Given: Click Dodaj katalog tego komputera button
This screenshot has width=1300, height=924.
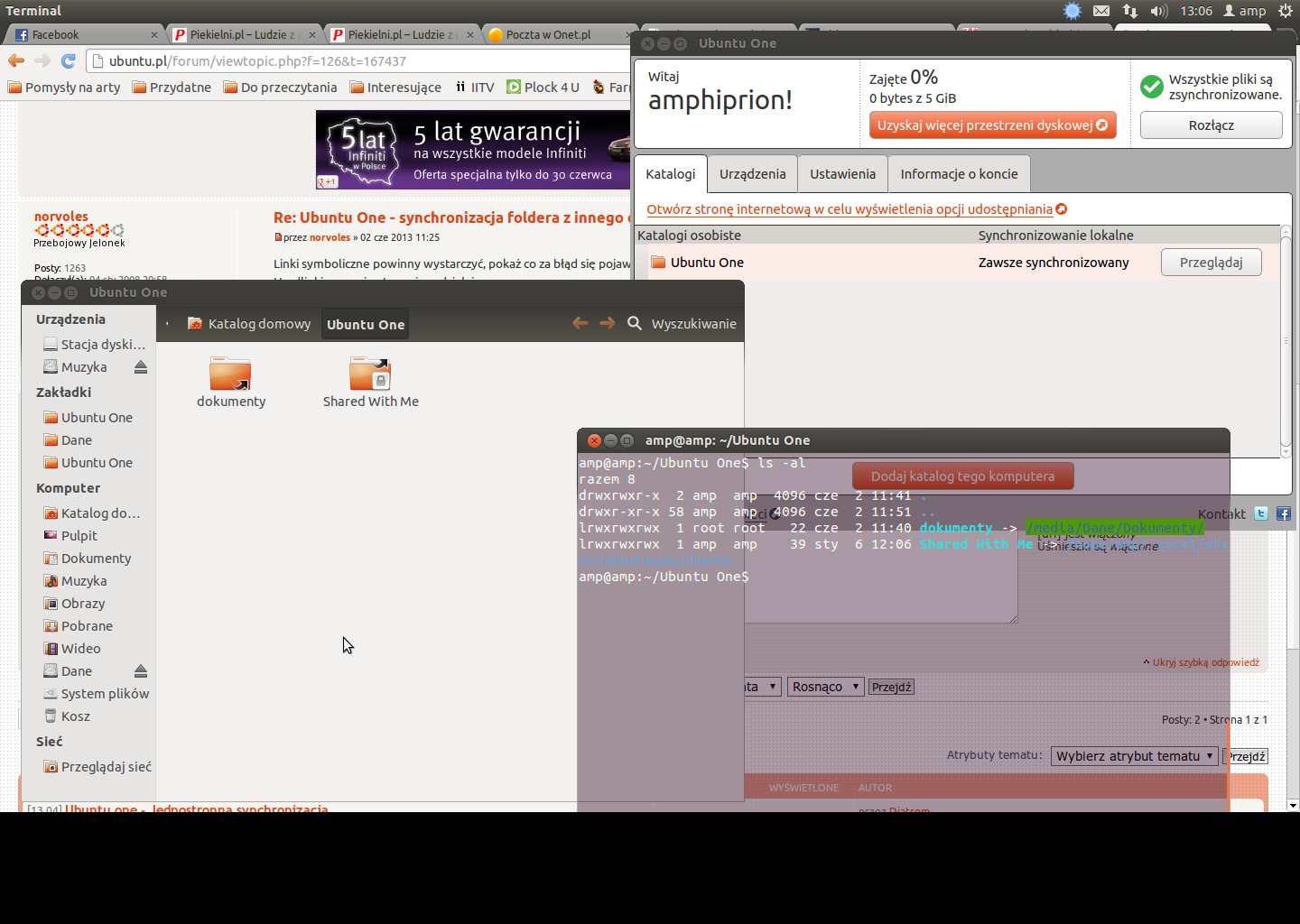Looking at the screenshot, I should pos(962,476).
